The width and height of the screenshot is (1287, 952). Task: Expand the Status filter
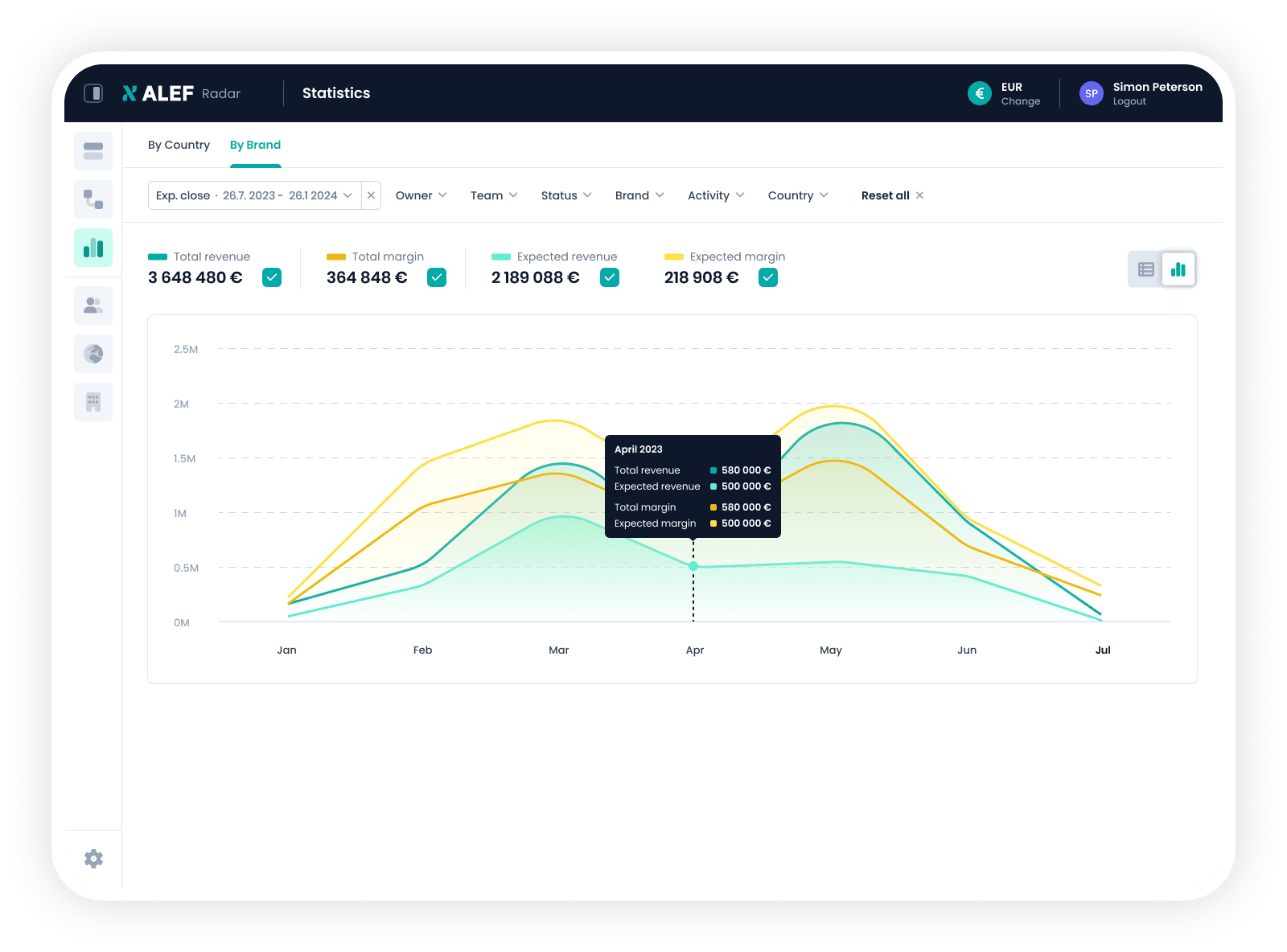(566, 195)
